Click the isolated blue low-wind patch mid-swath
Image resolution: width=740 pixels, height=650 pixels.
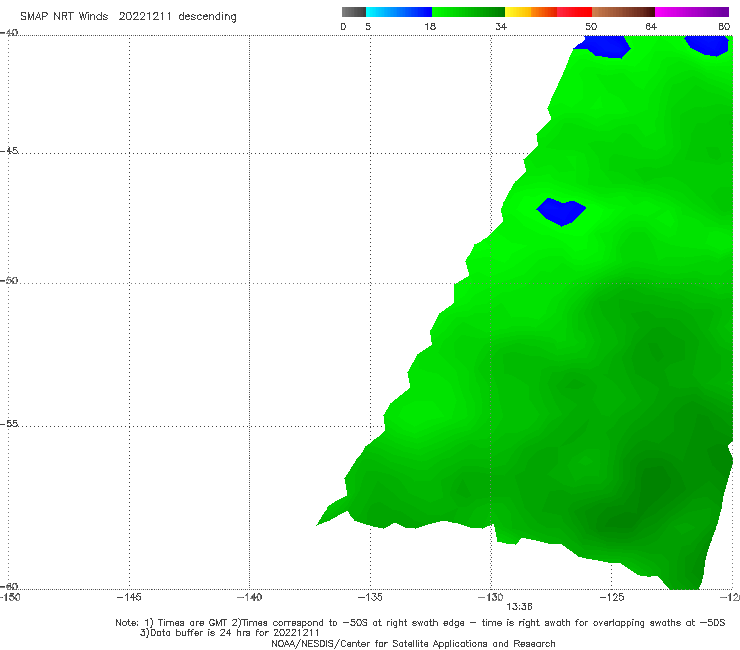(561, 212)
